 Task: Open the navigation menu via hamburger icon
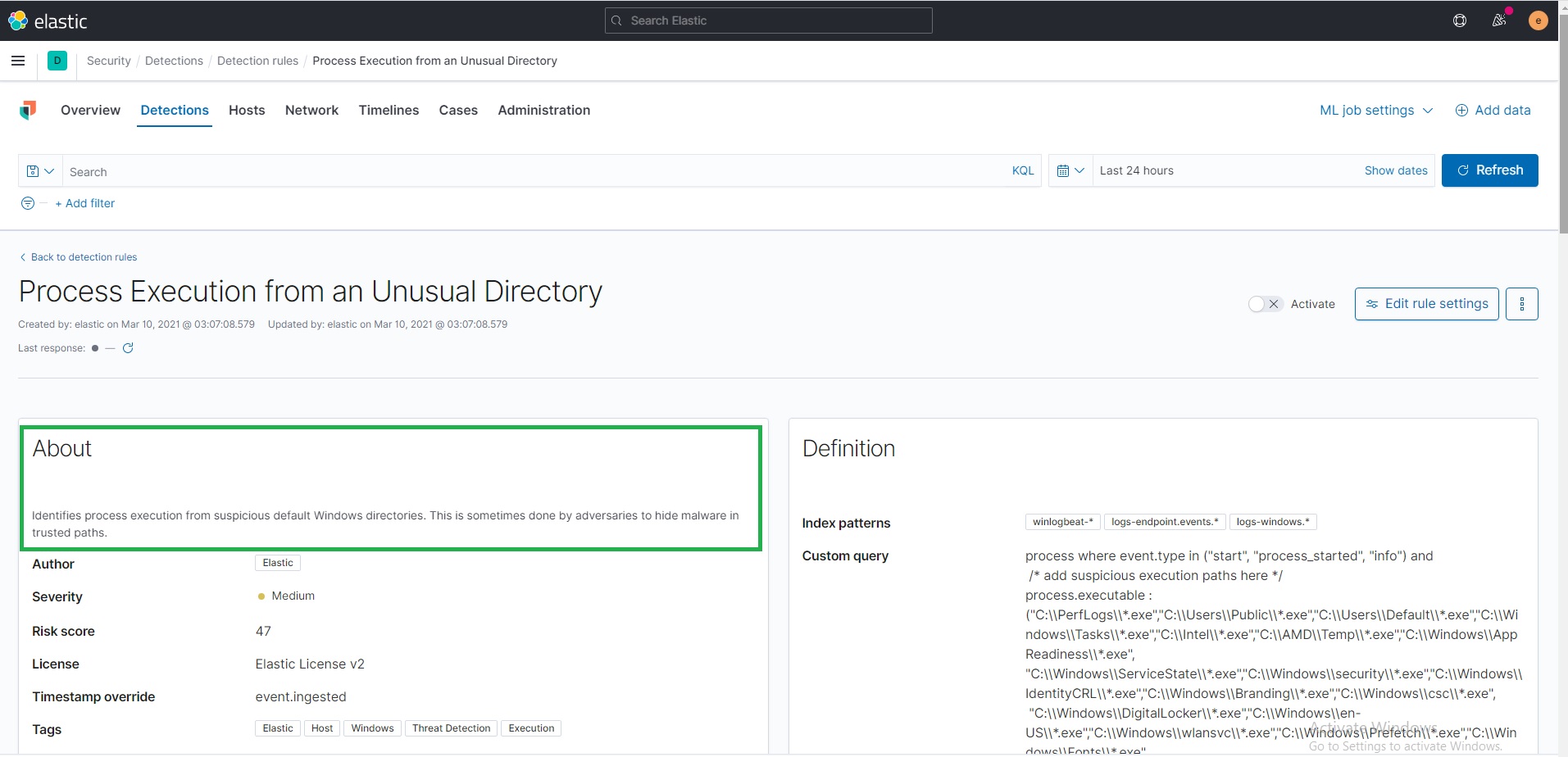coord(18,61)
